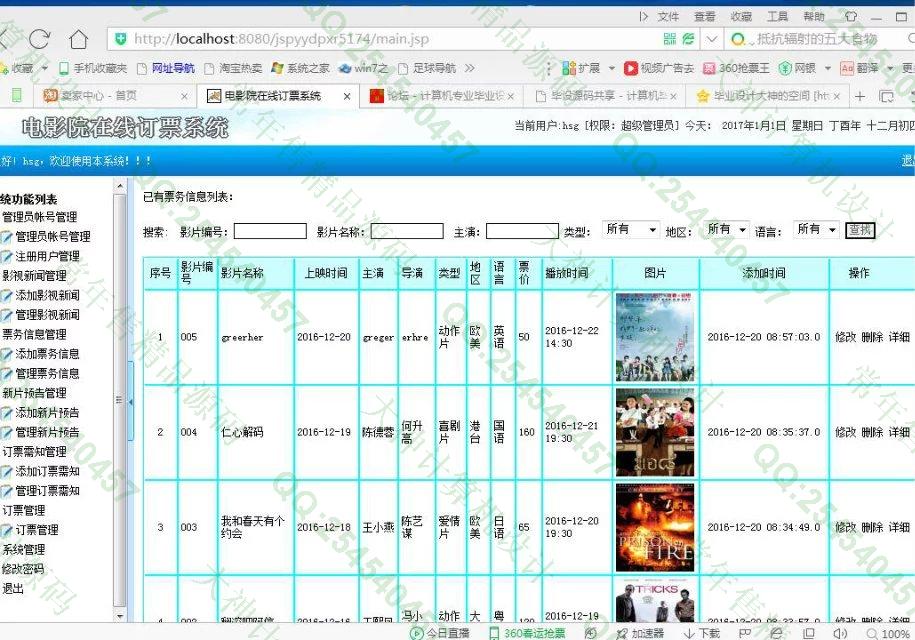The image size is (915, 640).
Task: Open the 地区 dropdown
Action: click(725, 230)
